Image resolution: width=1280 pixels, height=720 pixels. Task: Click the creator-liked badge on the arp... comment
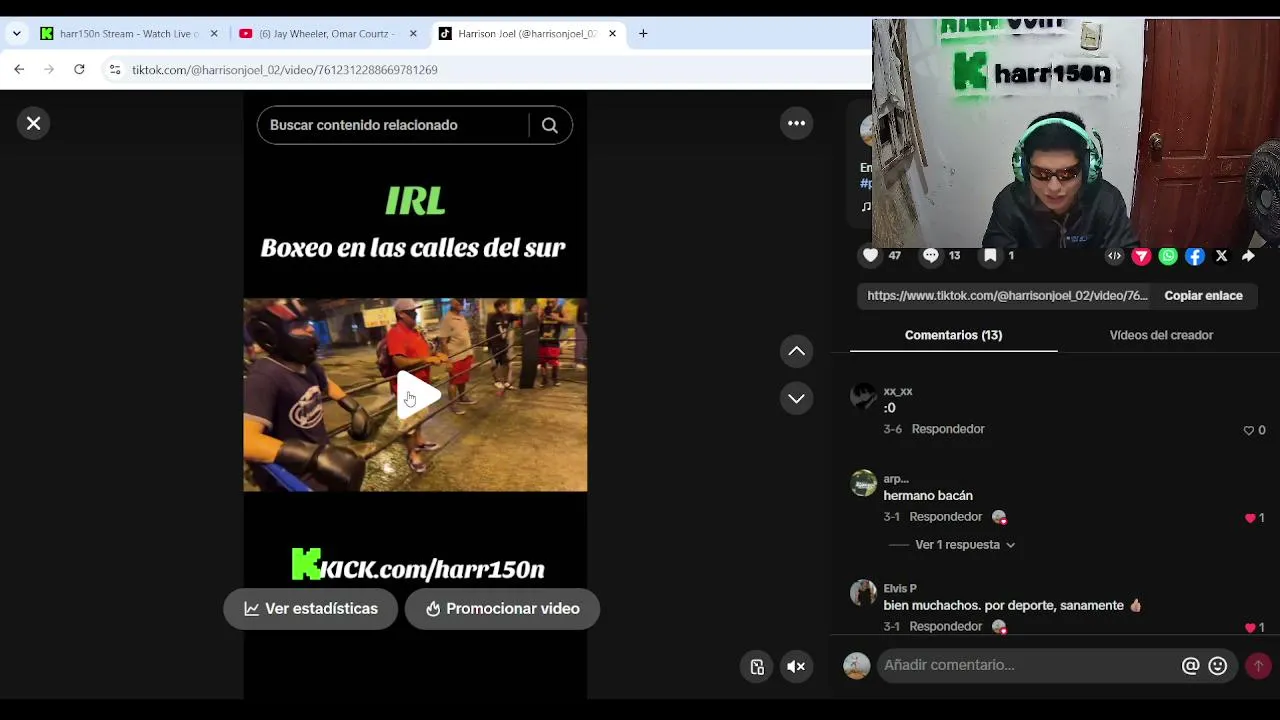999,517
